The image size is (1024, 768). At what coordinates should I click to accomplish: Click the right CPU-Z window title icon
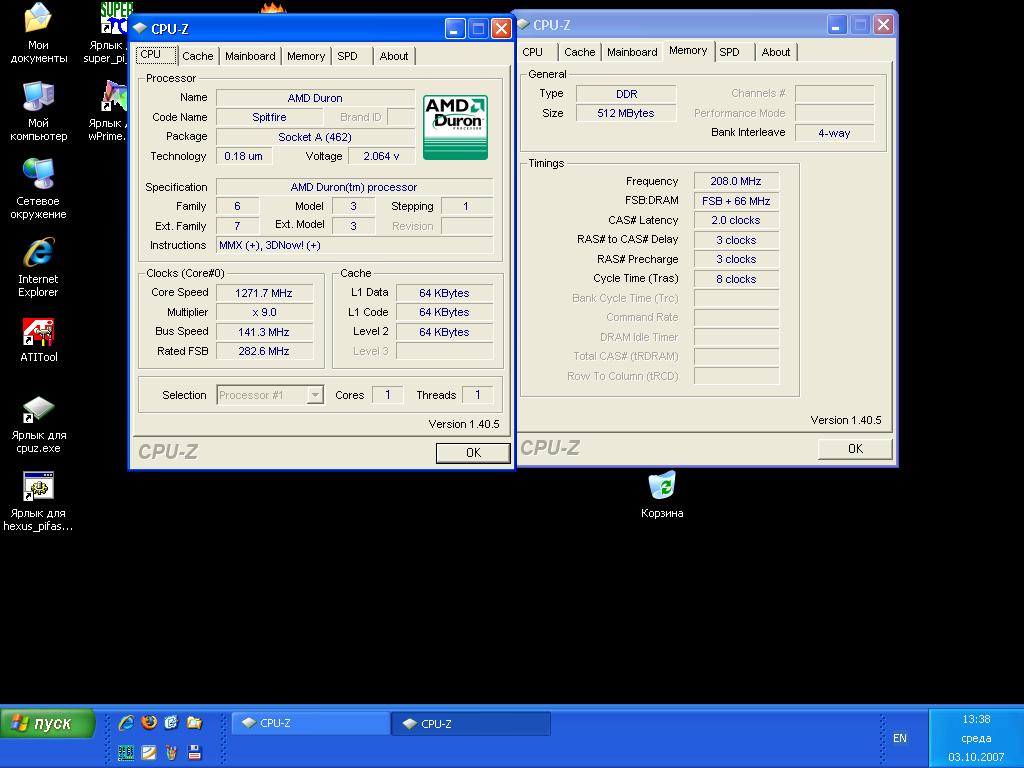522,24
